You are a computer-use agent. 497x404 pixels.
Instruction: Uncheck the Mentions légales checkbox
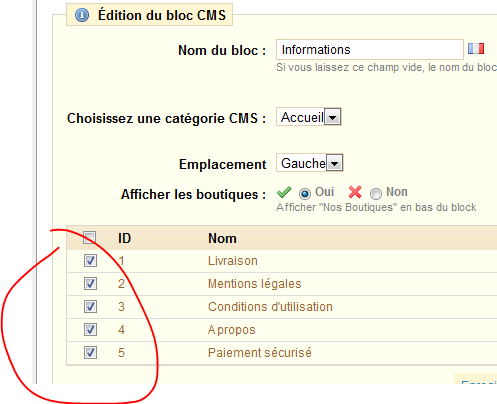(90, 283)
